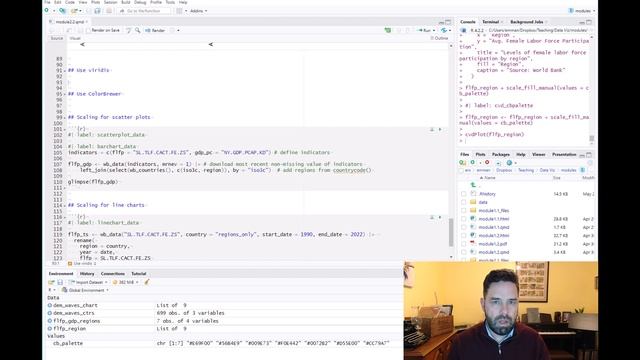Click the console vertical scrollbar
This screenshot has width=640, height=360.
[592, 138]
